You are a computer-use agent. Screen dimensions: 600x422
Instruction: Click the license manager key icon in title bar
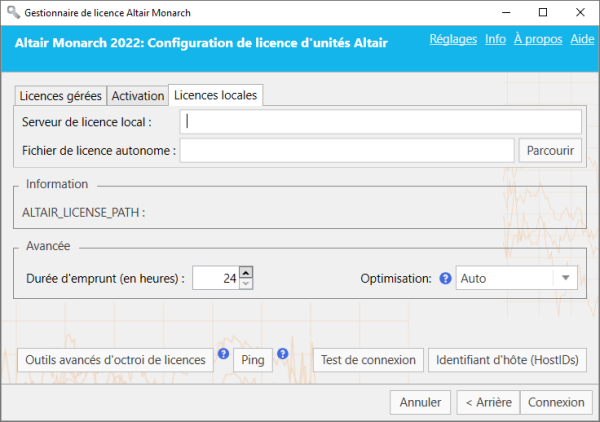pyautogui.click(x=13, y=12)
